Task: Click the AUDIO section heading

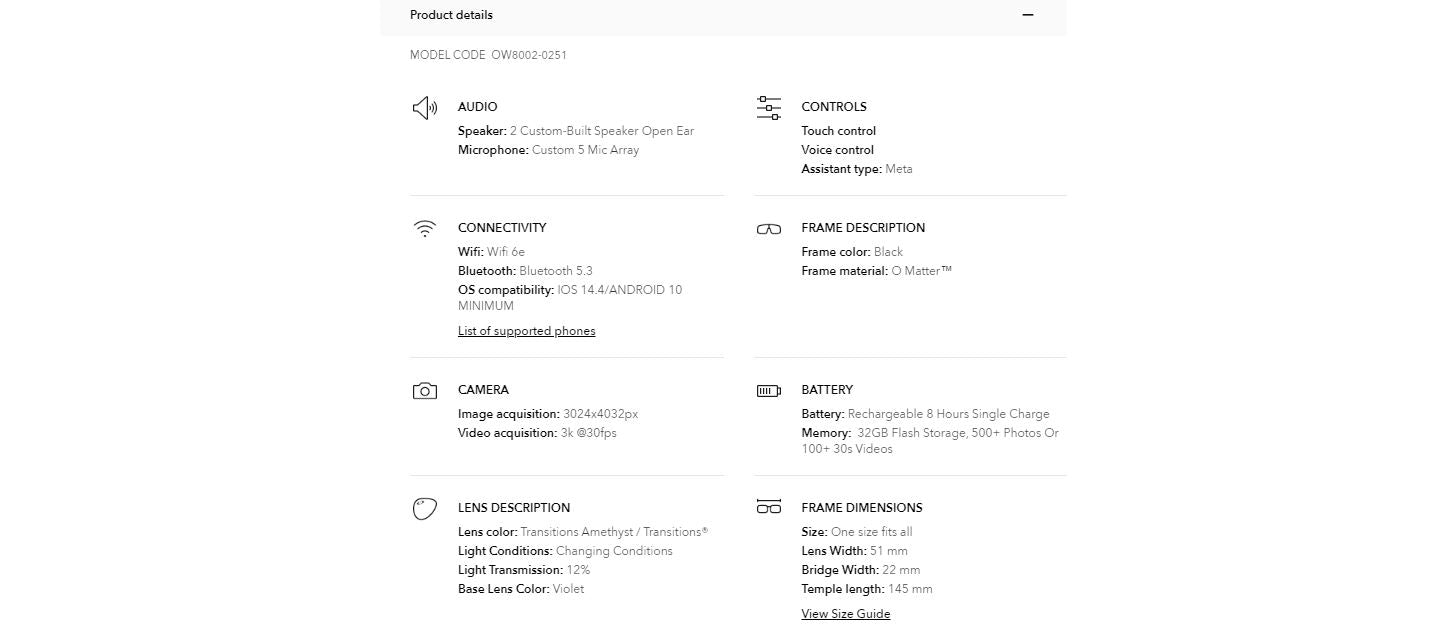Action: (477, 107)
